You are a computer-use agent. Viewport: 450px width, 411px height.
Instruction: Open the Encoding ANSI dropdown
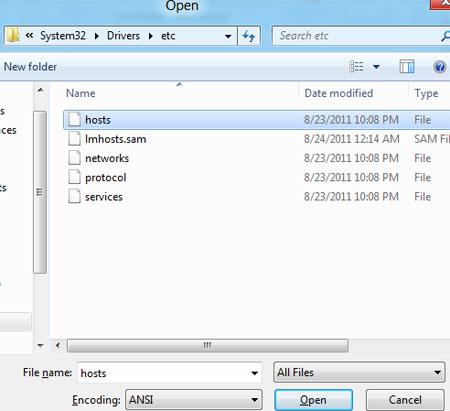pyautogui.click(x=194, y=400)
